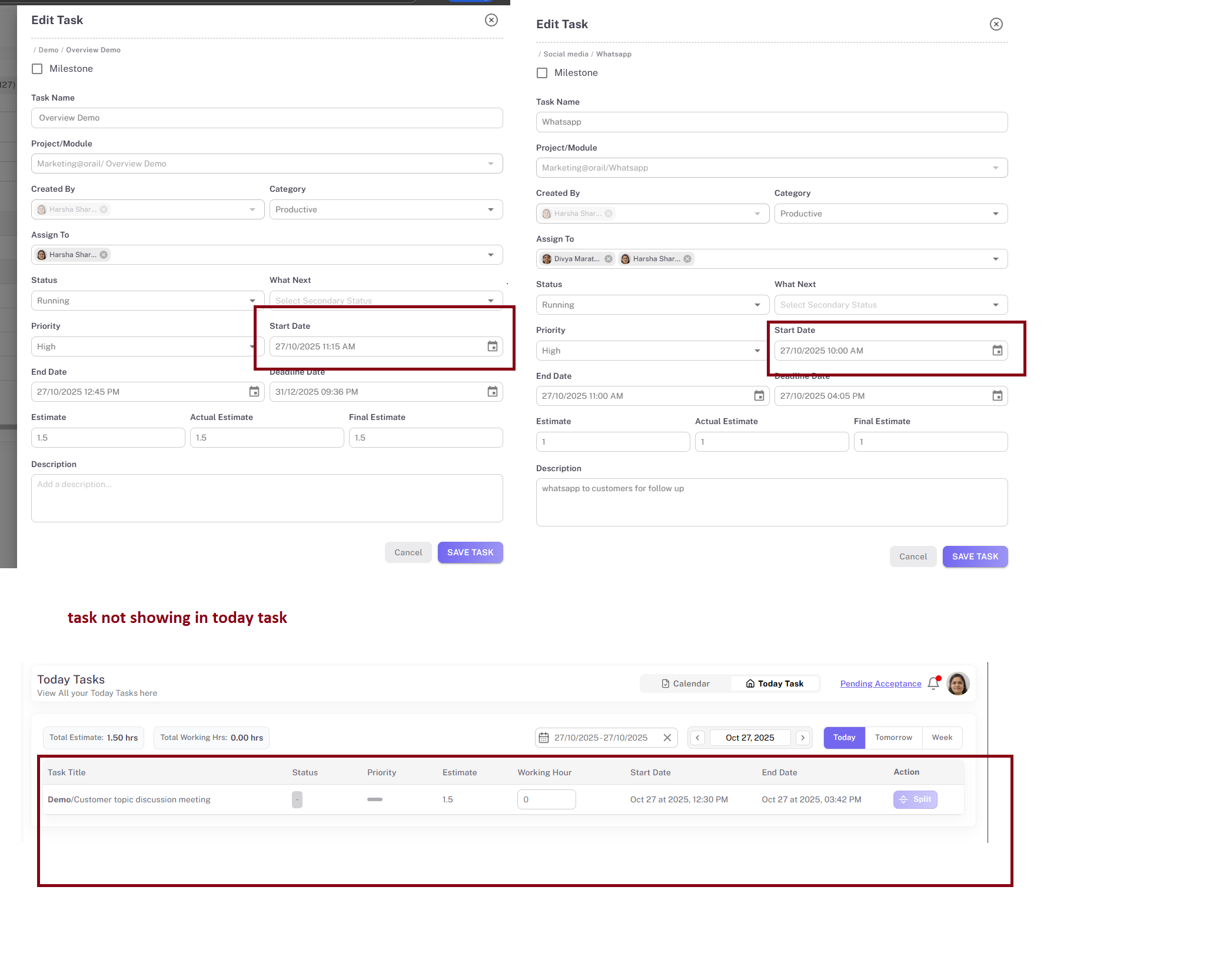Open calendar for right Deadline Date field
Viewport: 1210px width, 980px height.
point(997,396)
